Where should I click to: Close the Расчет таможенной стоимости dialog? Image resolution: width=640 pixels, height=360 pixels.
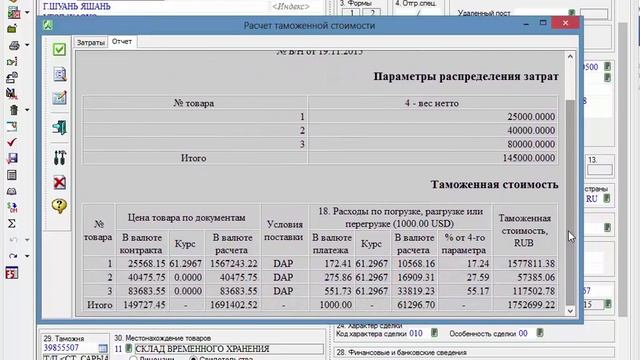[x=565, y=23]
